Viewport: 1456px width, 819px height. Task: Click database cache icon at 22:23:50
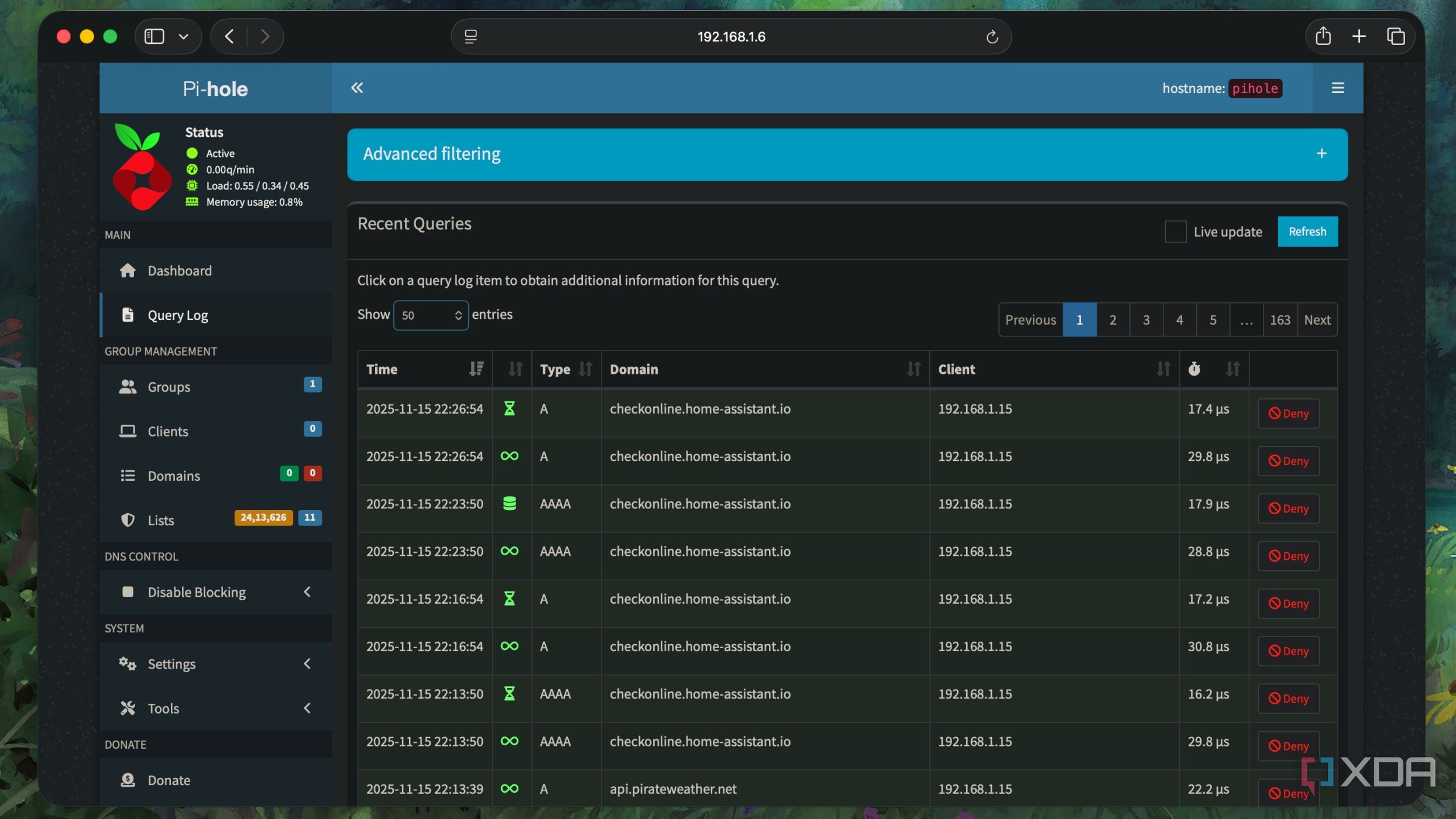tap(509, 504)
